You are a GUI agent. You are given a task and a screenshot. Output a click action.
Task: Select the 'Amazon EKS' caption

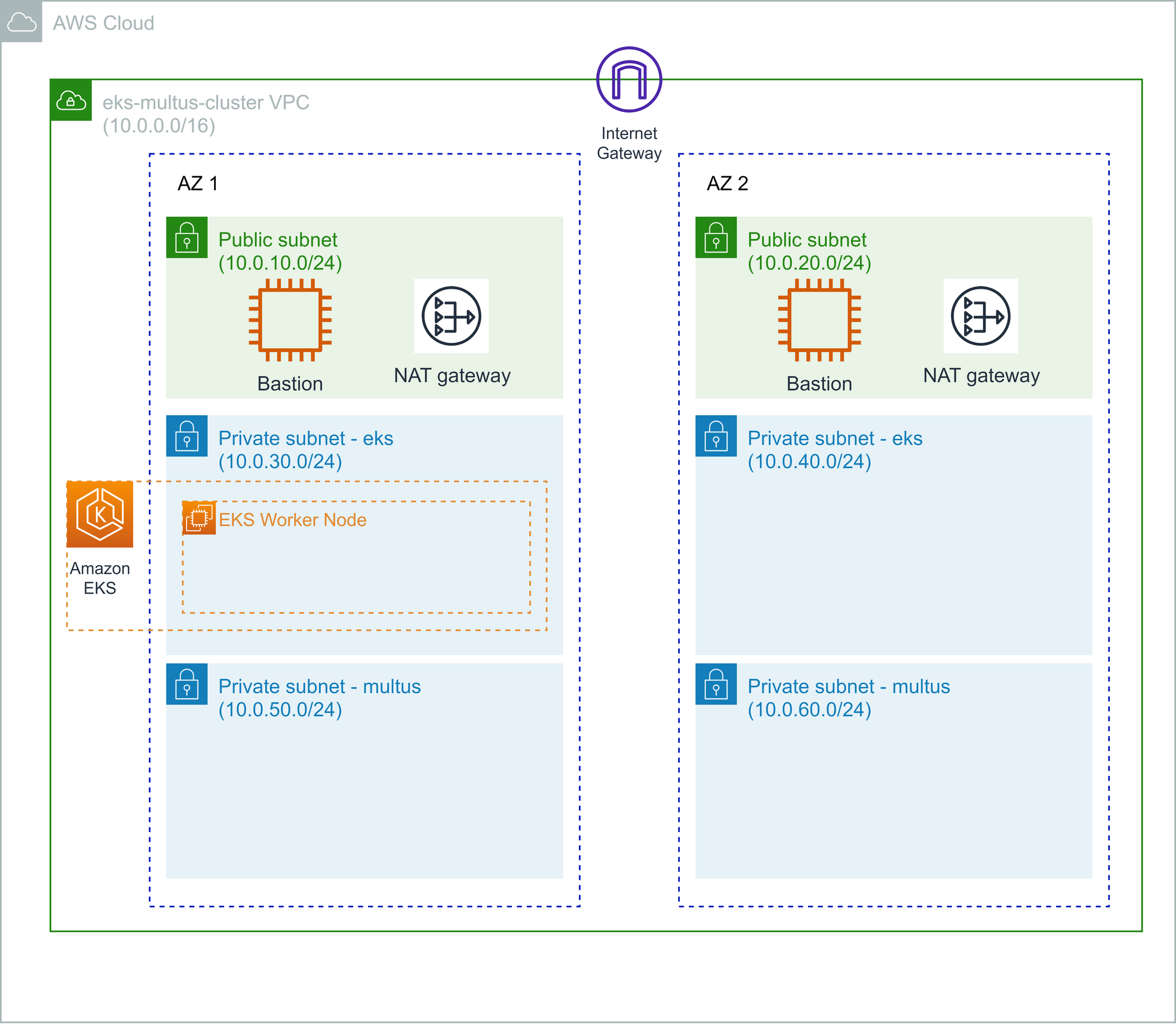pyautogui.click(x=100, y=578)
